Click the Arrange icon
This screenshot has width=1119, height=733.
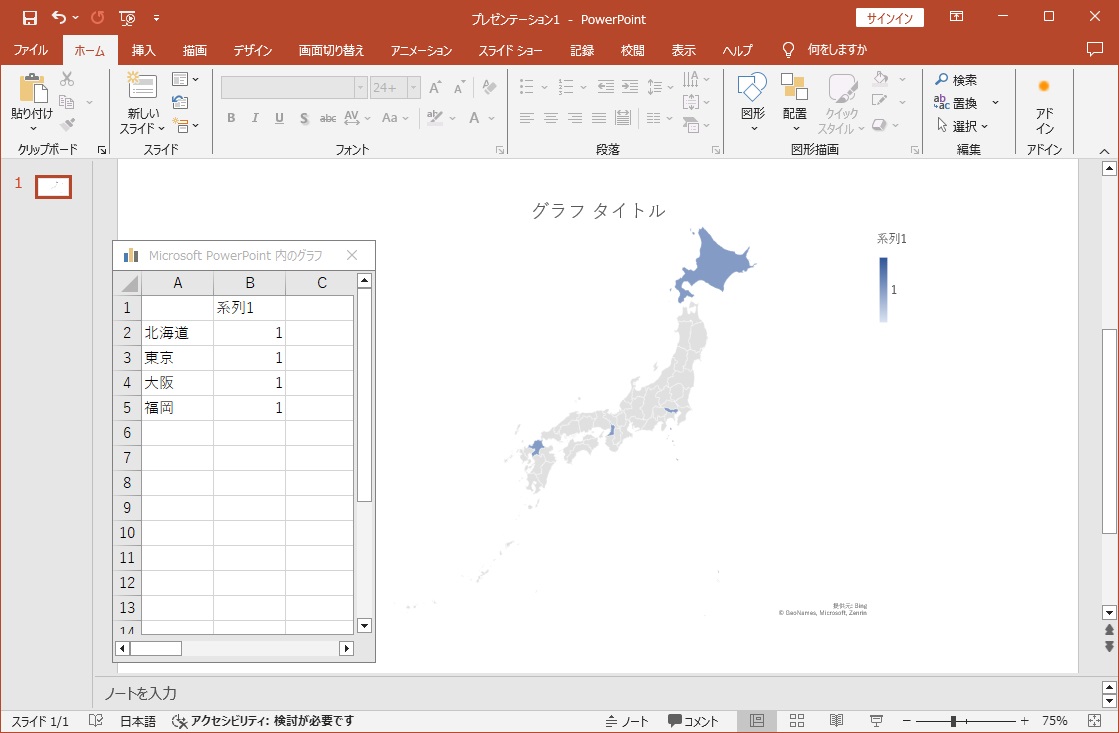point(795,88)
